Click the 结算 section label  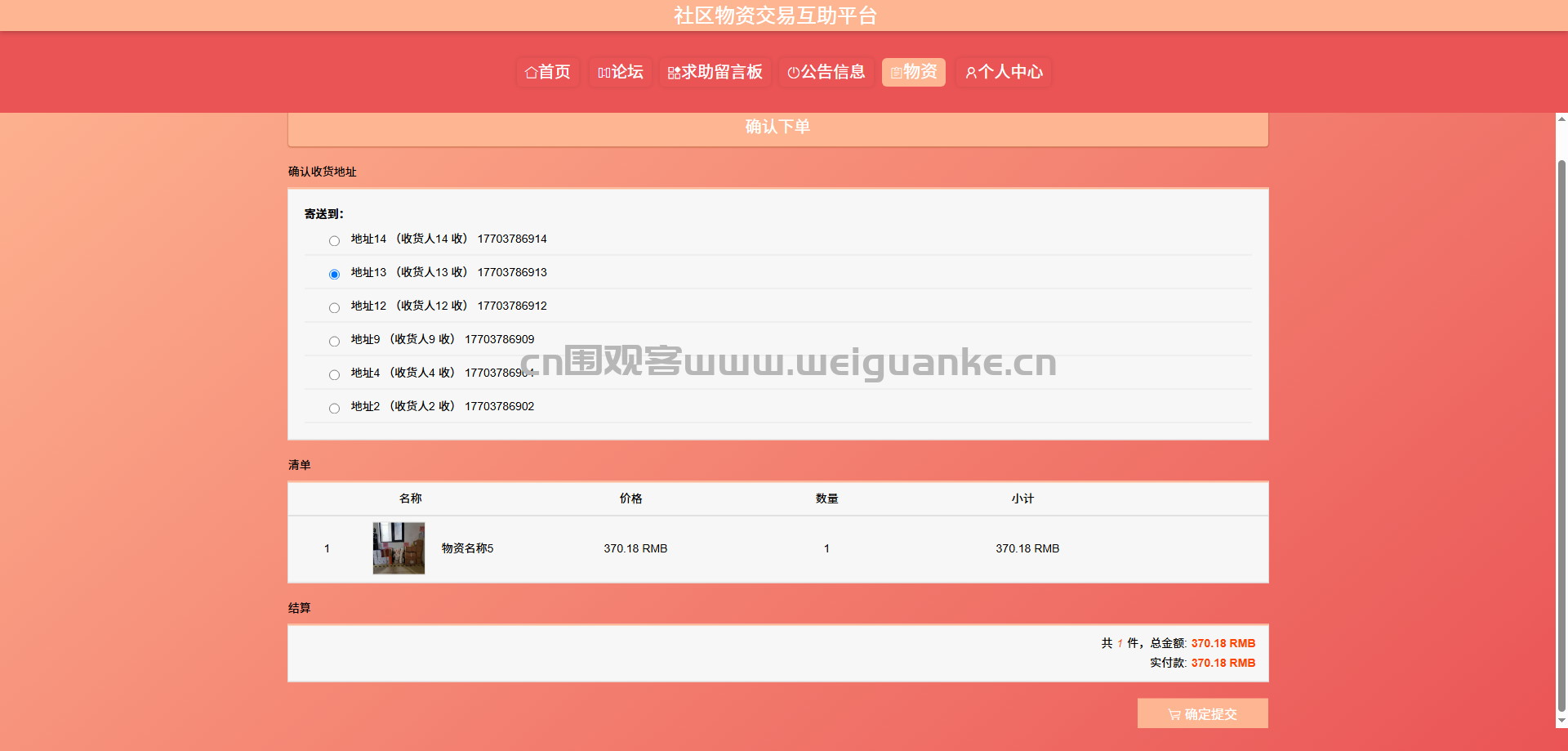(300, 608)
